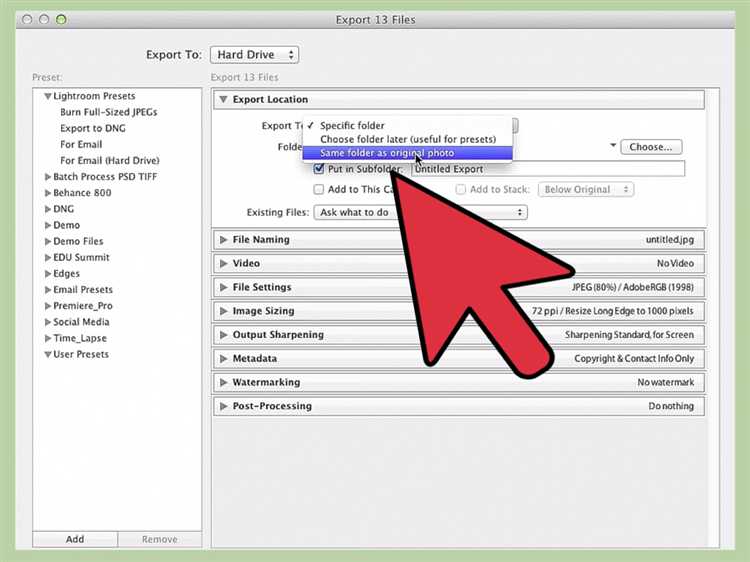
Task: Select the Export to DNG preset
Action: click(93, 128)
